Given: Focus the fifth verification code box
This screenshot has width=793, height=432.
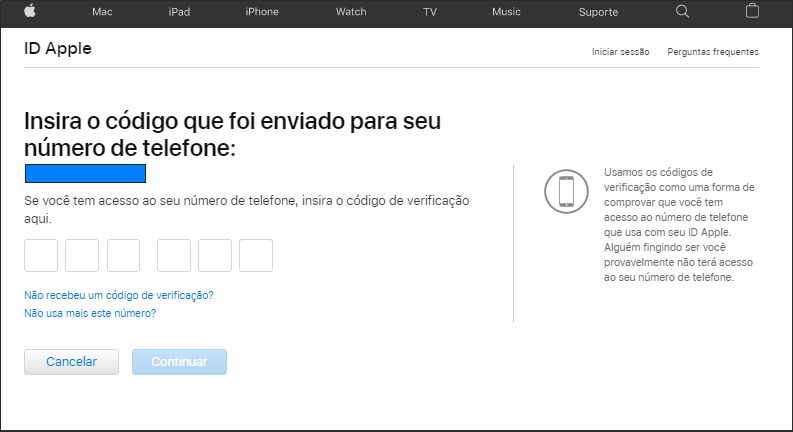Looking at the screenshot, I should [x=215, y=255].
